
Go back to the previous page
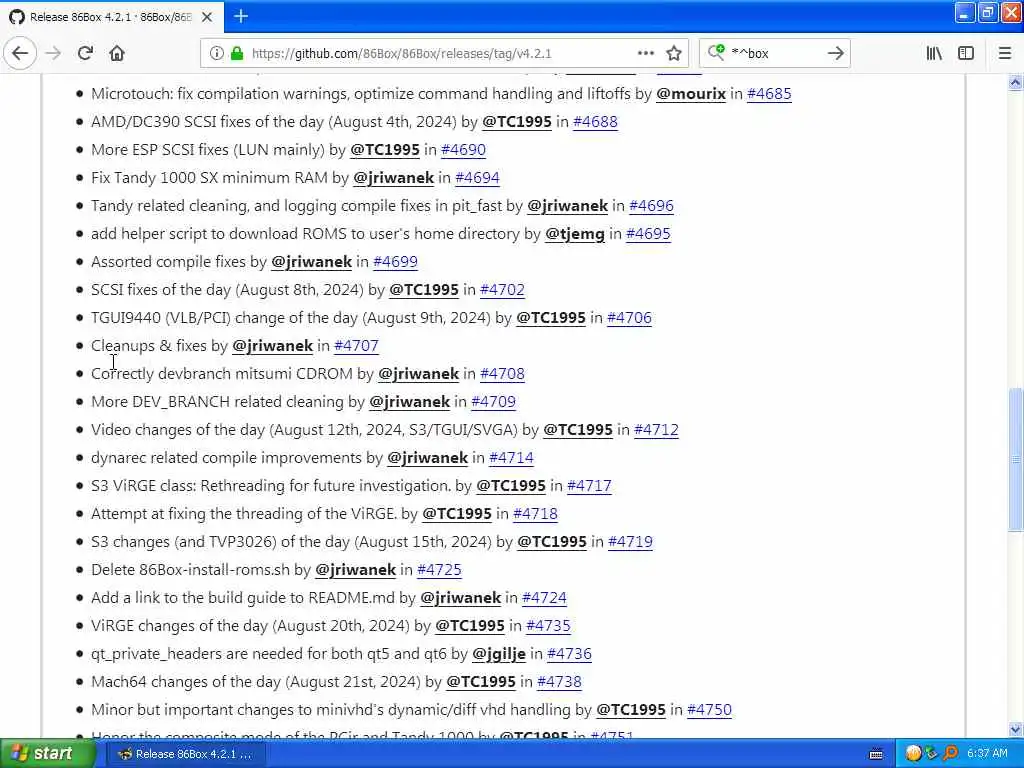point(20,54)
